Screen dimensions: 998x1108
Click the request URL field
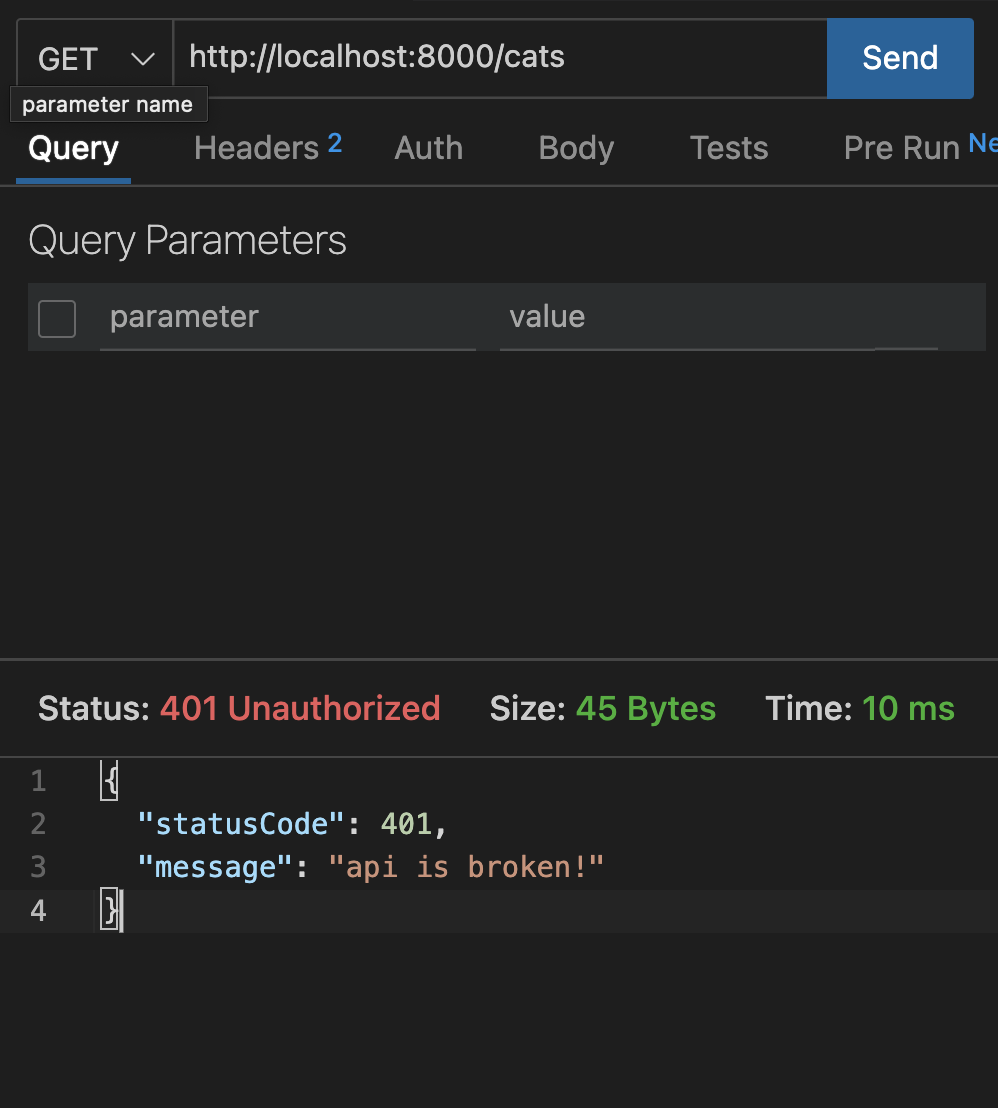pos(500,58)
